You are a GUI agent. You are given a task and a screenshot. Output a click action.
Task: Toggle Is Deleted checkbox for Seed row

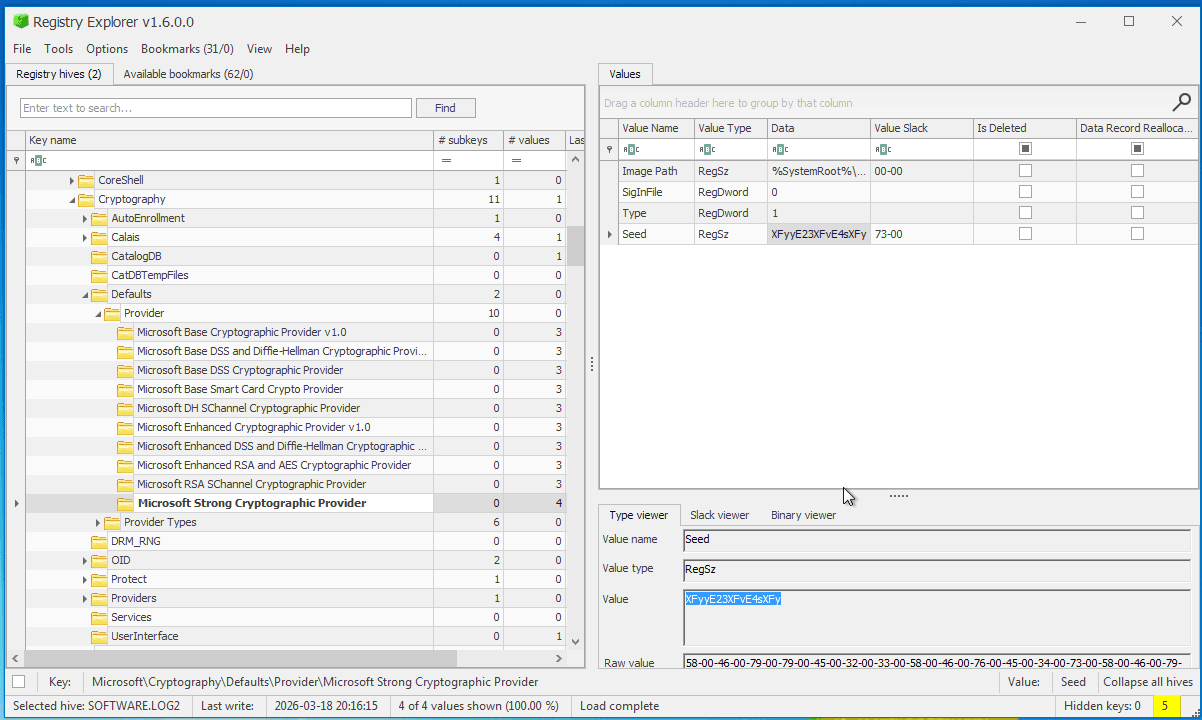coord(1025,234)
